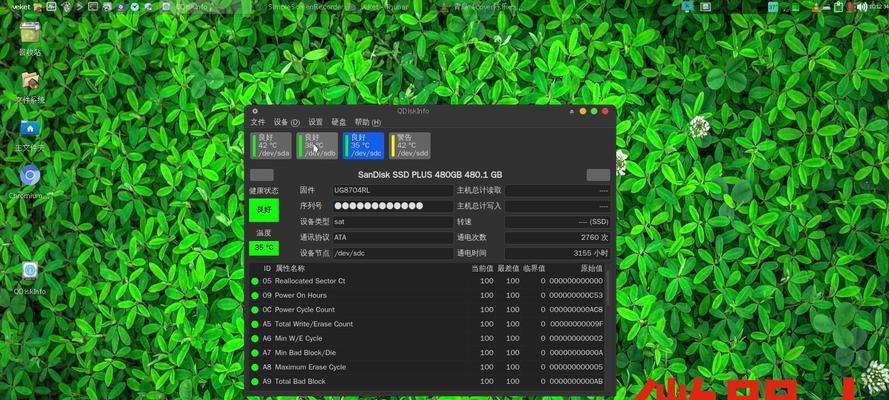Click the 通电次数 field showing 2760 次
This screenshot has height=400, width=889.
558,238
